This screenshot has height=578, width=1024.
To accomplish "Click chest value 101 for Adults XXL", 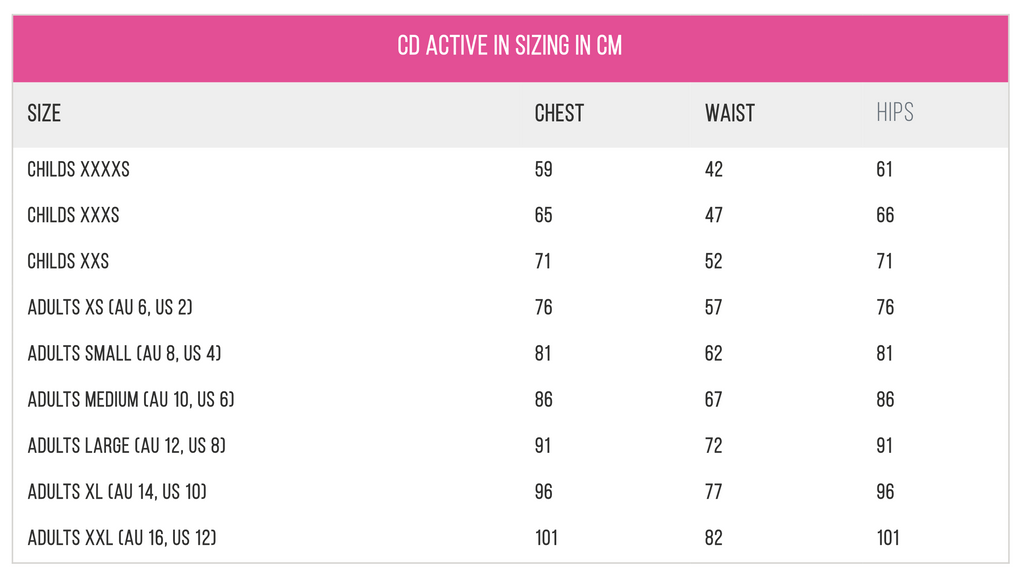I will click(546, 538).
